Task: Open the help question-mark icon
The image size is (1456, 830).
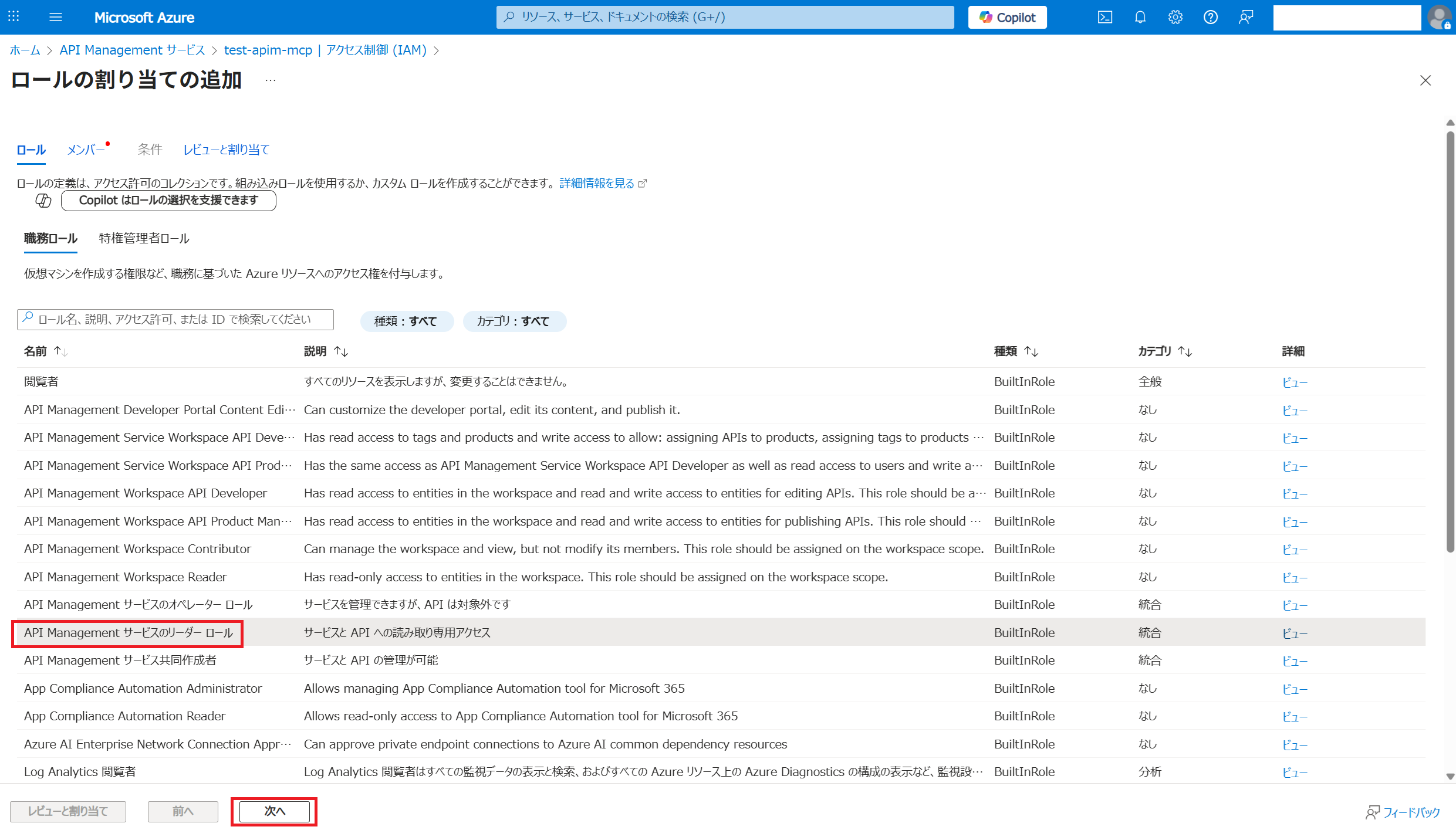Action: point(1210,17)
